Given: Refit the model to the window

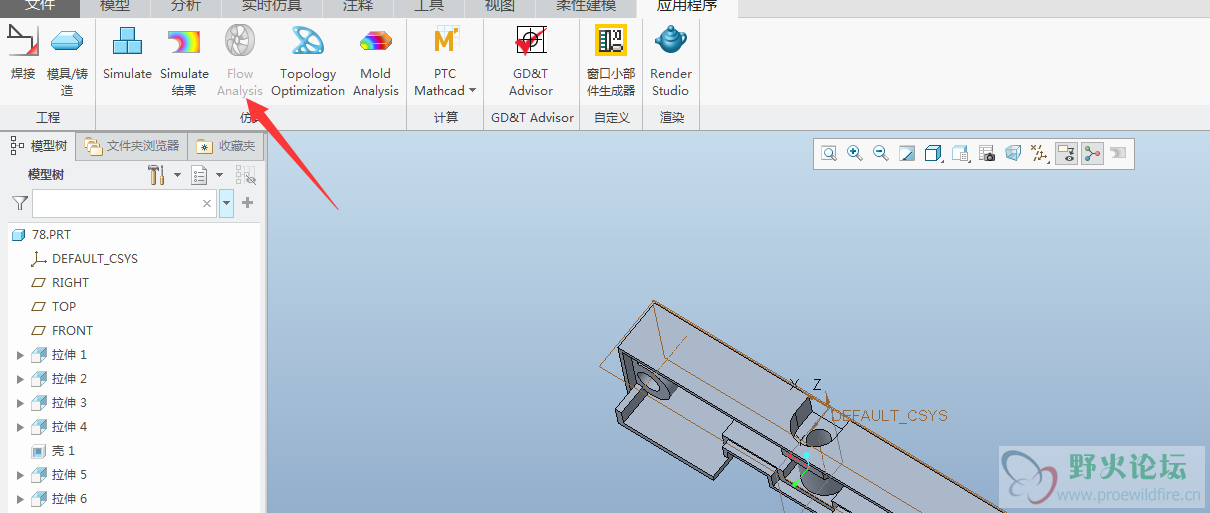Looking at the screenshot, I should pyautogui.click(x=829, y=153).
